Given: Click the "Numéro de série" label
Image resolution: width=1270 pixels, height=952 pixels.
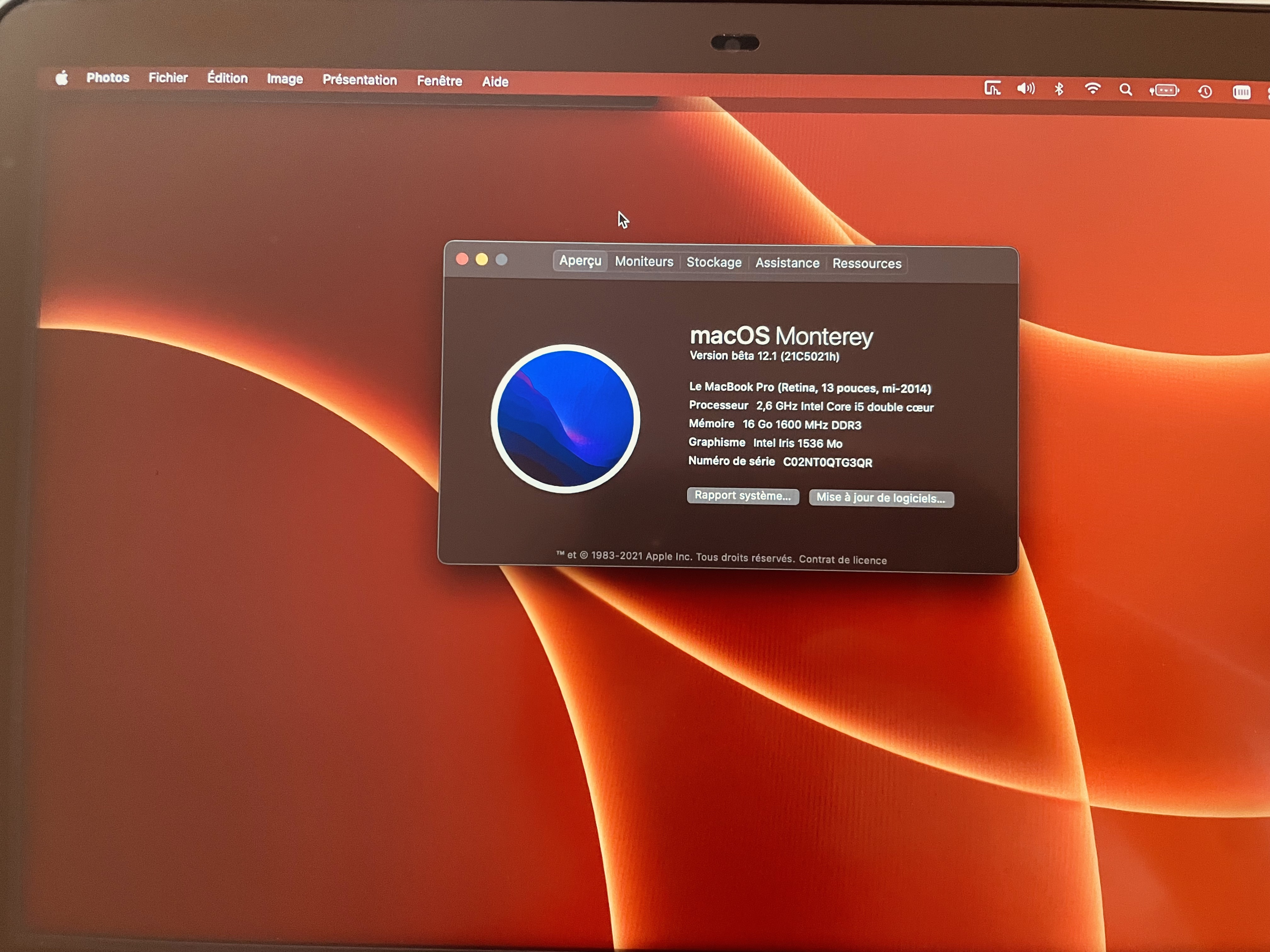Looking at the screenshot, I should (x=731, y=461).
